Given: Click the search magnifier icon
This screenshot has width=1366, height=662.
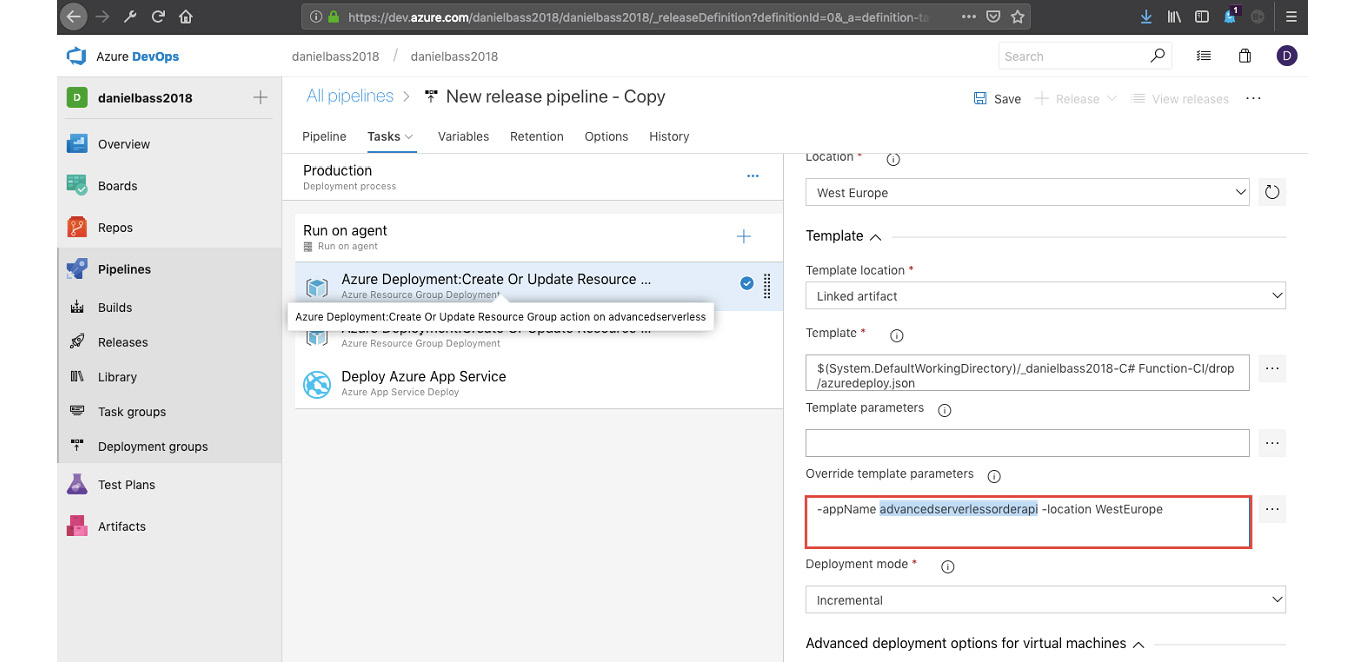Looking at the screenshot, I should pyautogui.click(x=1158, y=56).
